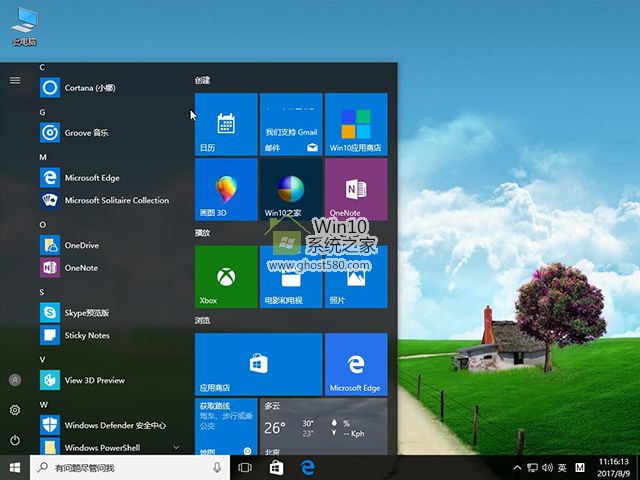
Task: Click the microphone in the search box
Action: (217, 467)
